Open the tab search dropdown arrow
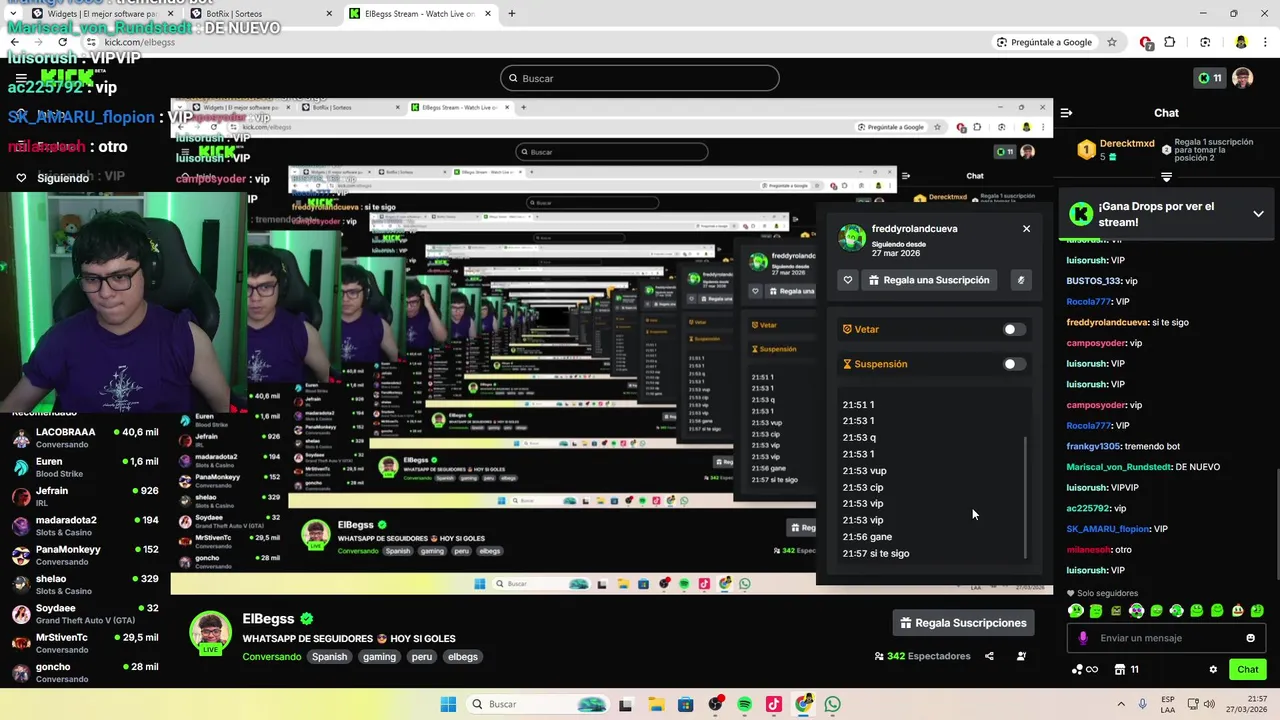 11,14
